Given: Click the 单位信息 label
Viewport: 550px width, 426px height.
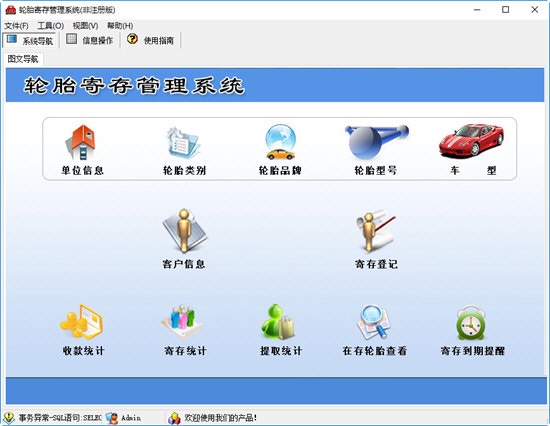Looking at the screenshot, I should pos(82,171).
